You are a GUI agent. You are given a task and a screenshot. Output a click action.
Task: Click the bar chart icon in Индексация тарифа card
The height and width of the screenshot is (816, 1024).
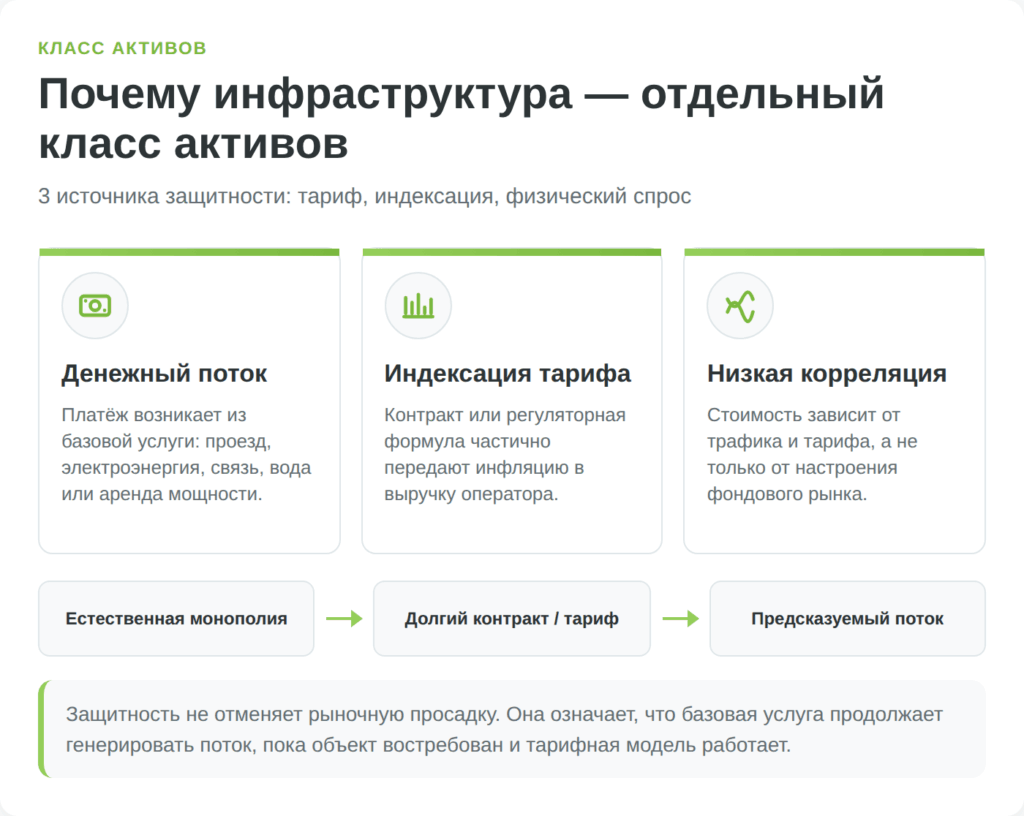pos(418,306)
